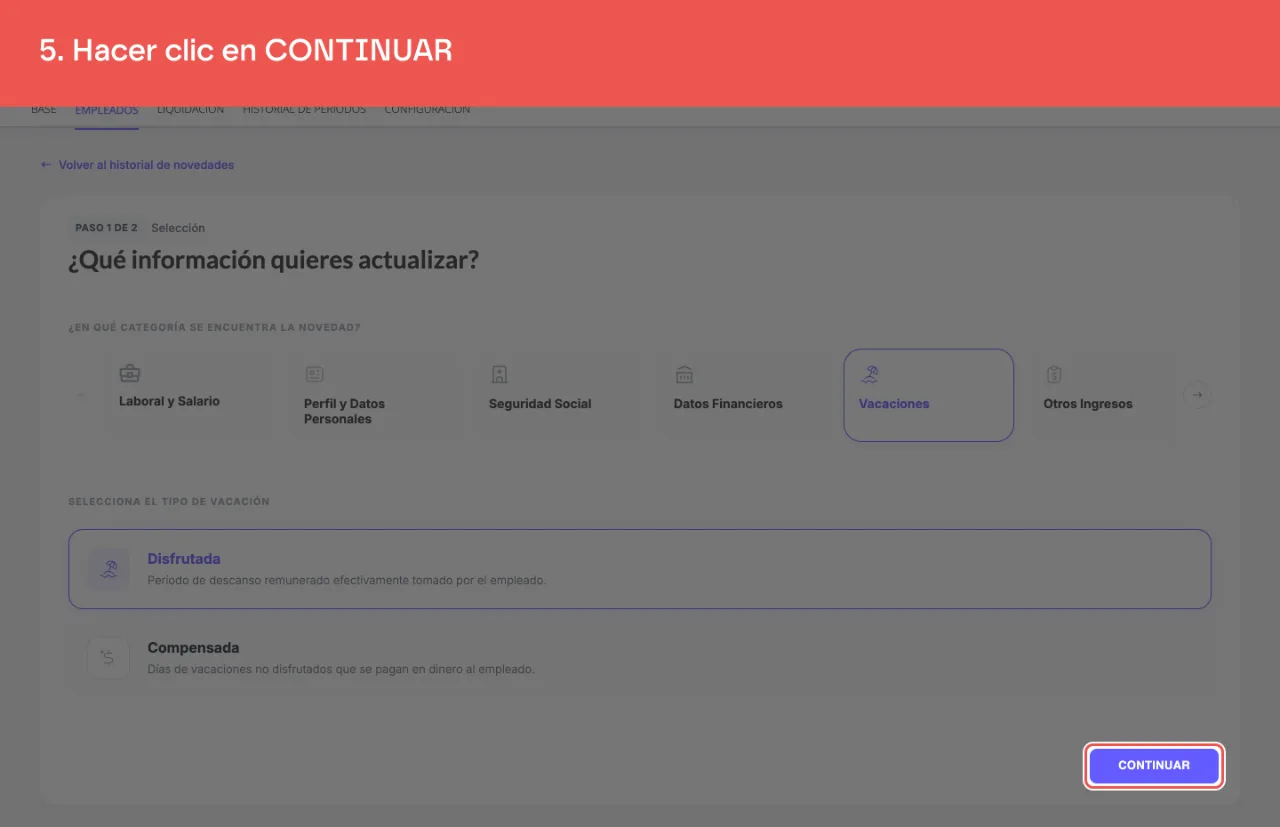Choose the Otros Ingresos category card
The height and width of the screenshot is (827, 1280).
coord(1104,394)
